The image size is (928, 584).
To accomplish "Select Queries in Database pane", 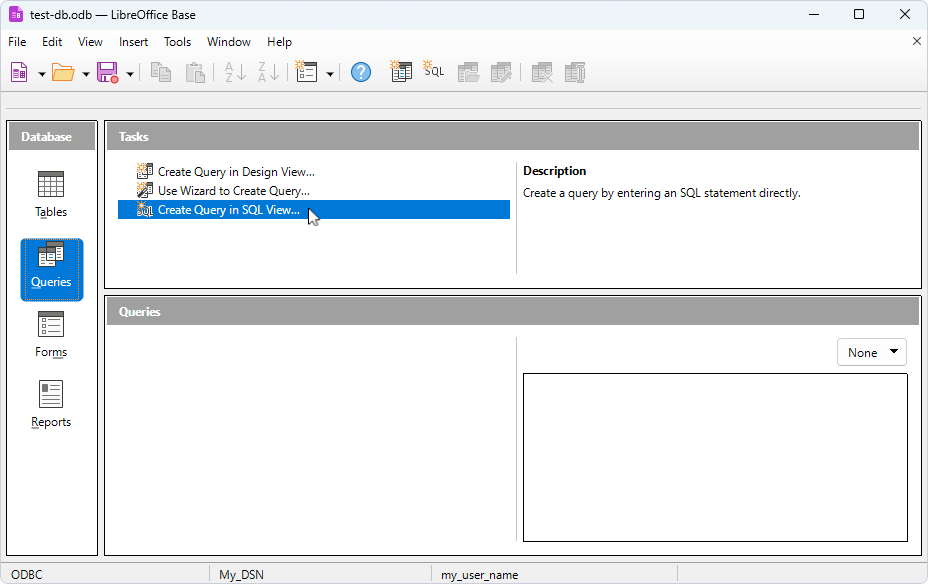I will click(51, 270).
